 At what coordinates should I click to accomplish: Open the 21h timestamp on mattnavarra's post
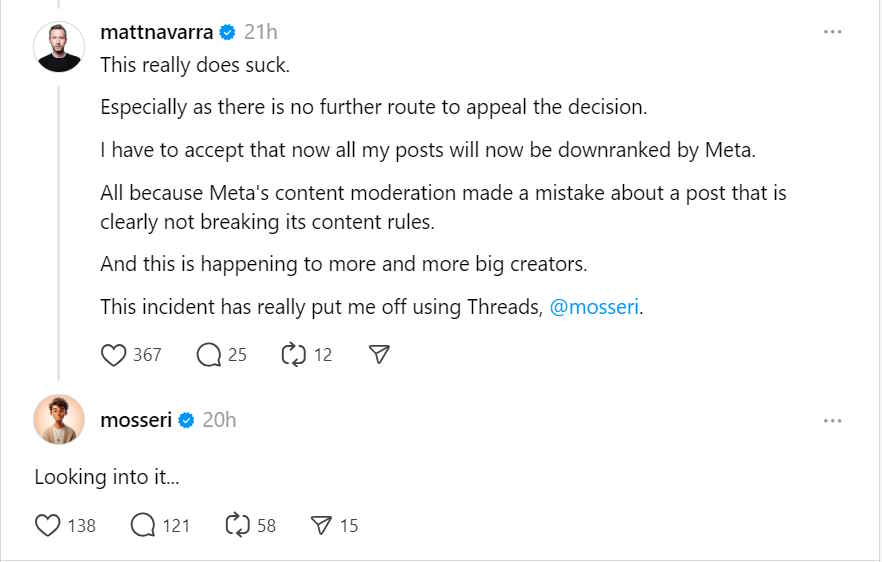(261, 32)
